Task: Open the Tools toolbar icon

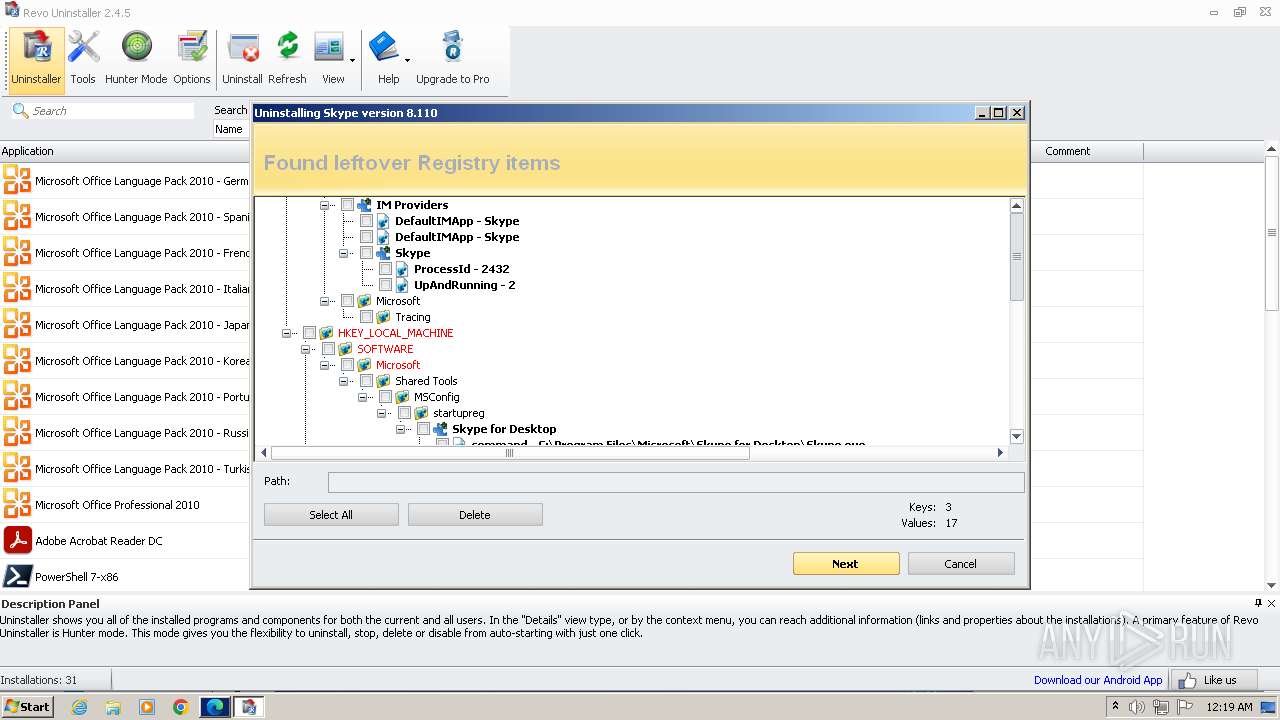Action: pyautogui.click(x=83, y=59)
